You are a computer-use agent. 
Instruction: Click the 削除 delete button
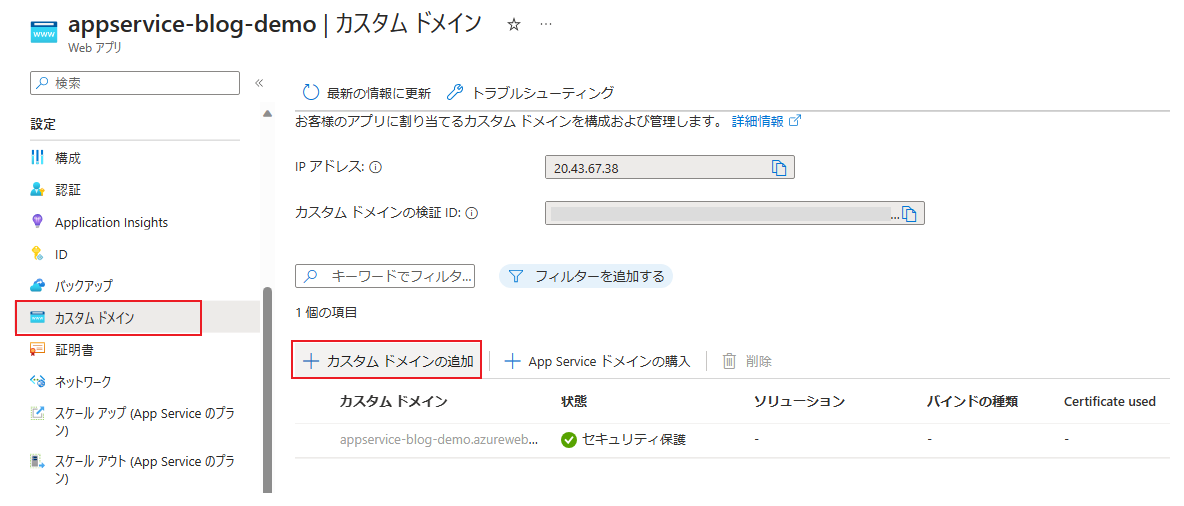(747, 361)
